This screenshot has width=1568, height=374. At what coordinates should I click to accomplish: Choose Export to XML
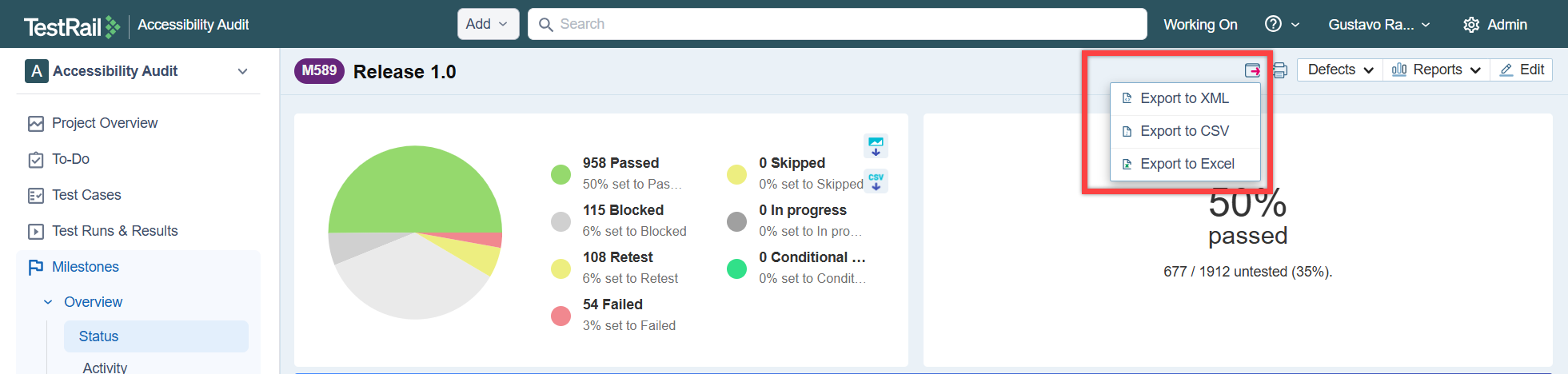tap(1184, 98)
